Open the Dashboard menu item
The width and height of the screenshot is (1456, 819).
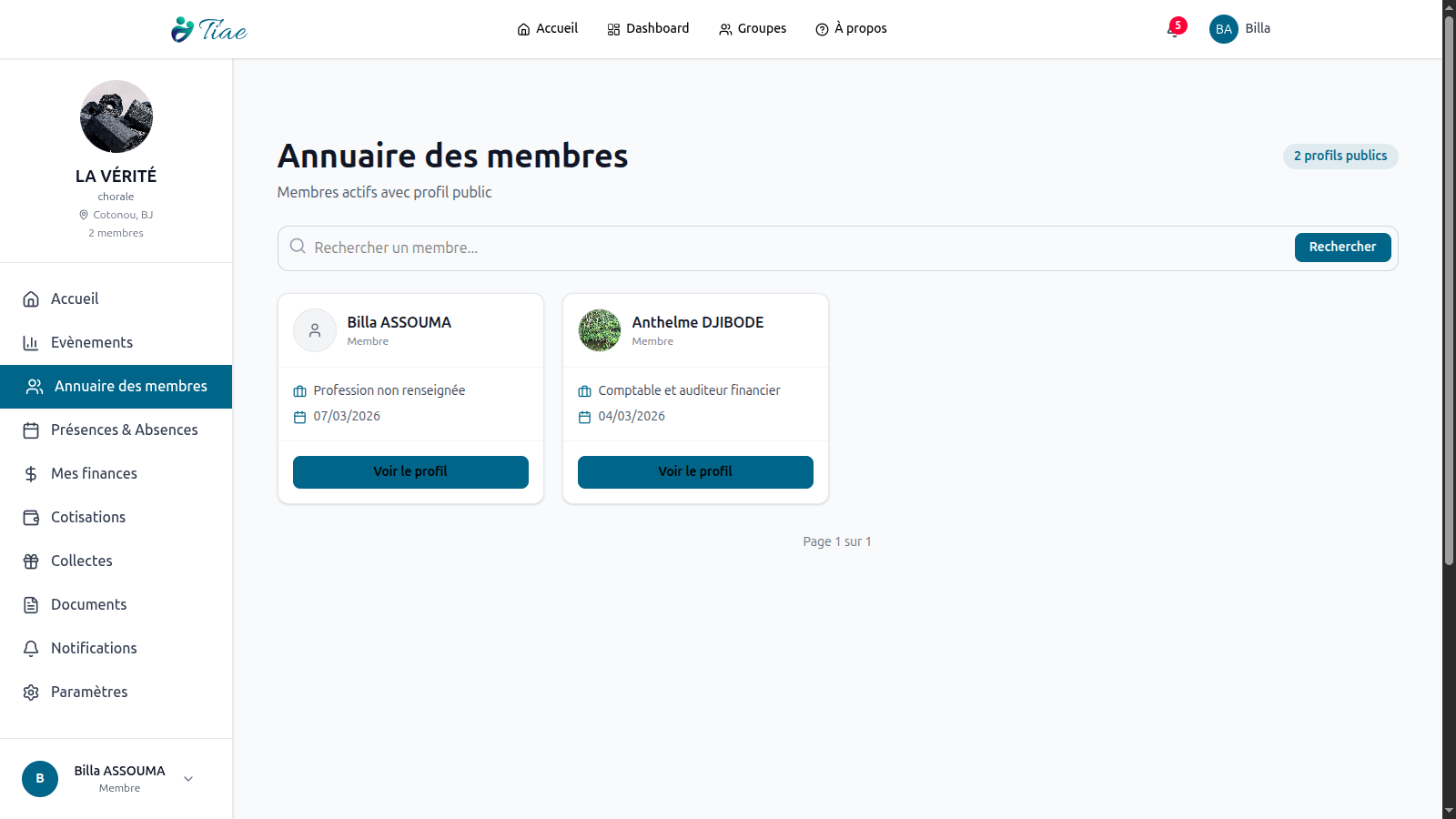pos(648,29)
